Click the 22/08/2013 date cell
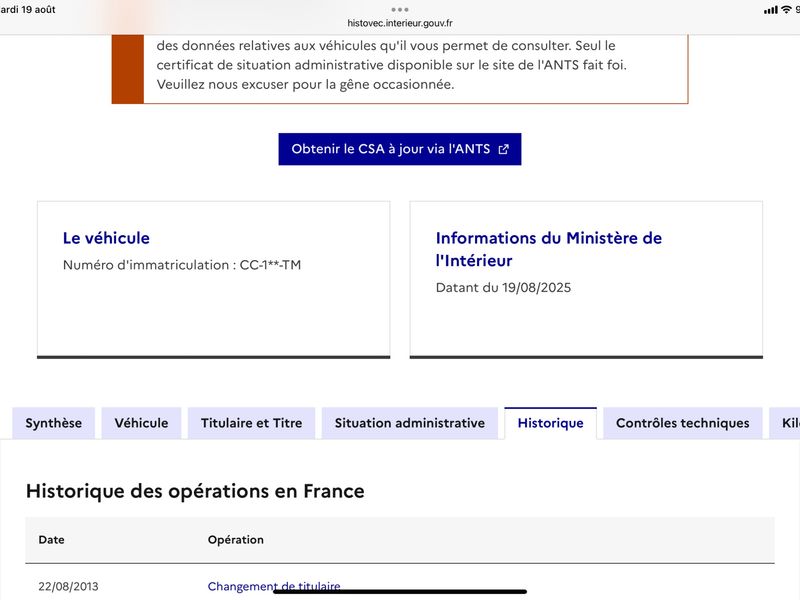The height and width of the screenshot is (600, 800). click(x=68, y=586)
